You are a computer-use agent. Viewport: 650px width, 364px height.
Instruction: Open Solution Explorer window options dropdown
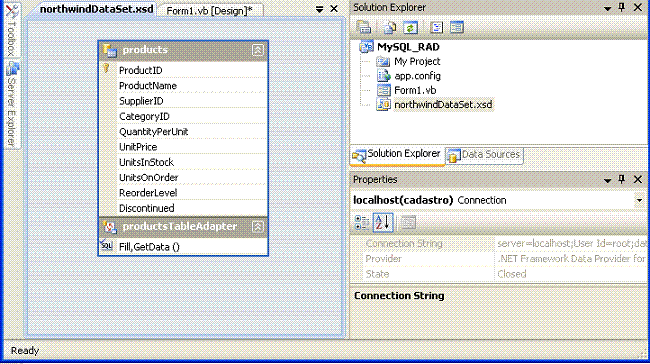[607, 8]
